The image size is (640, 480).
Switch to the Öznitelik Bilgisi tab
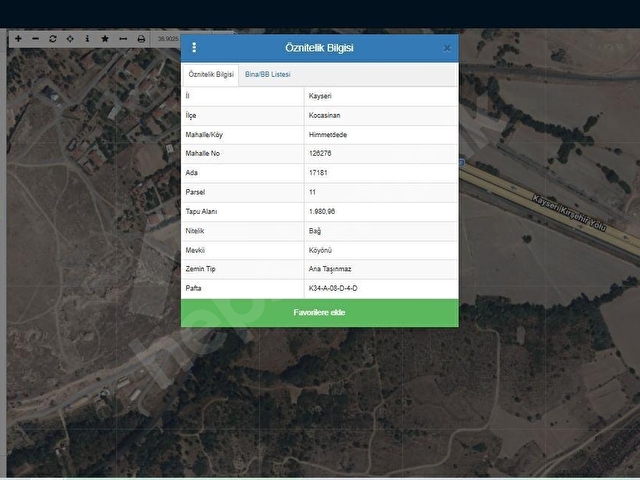click(x=211, y=75)
